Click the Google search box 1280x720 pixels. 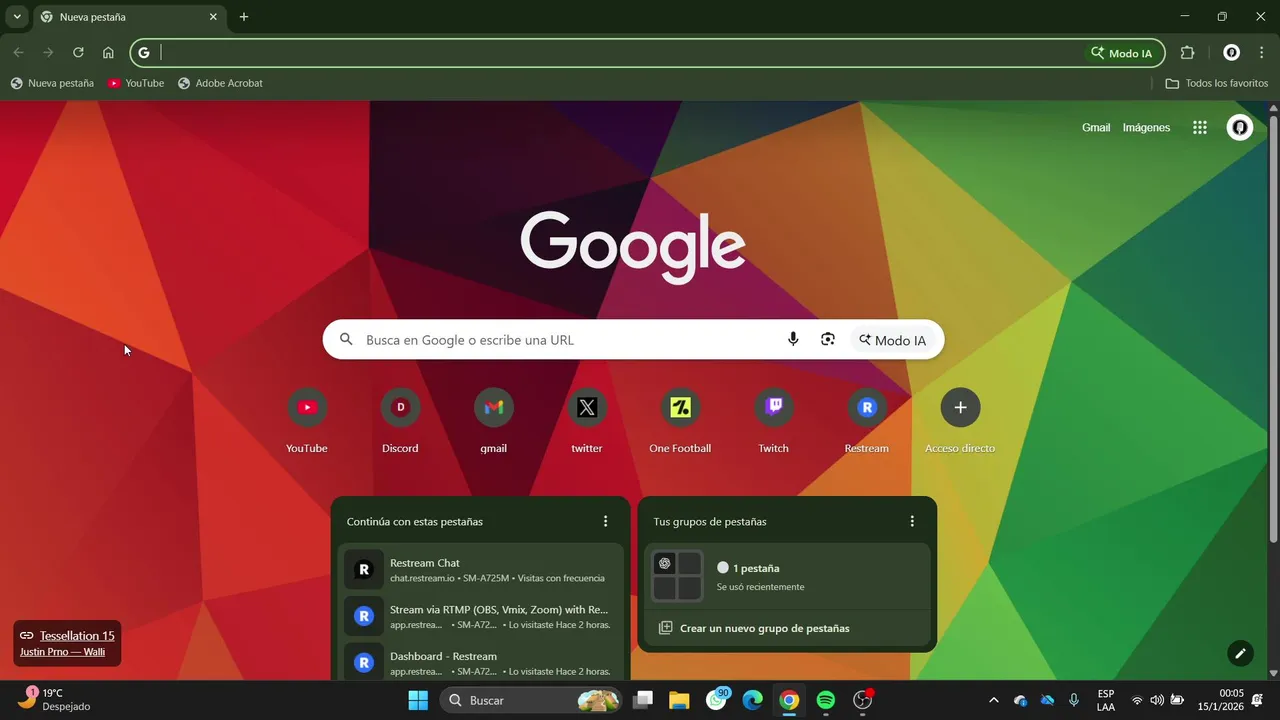[633, 340]
